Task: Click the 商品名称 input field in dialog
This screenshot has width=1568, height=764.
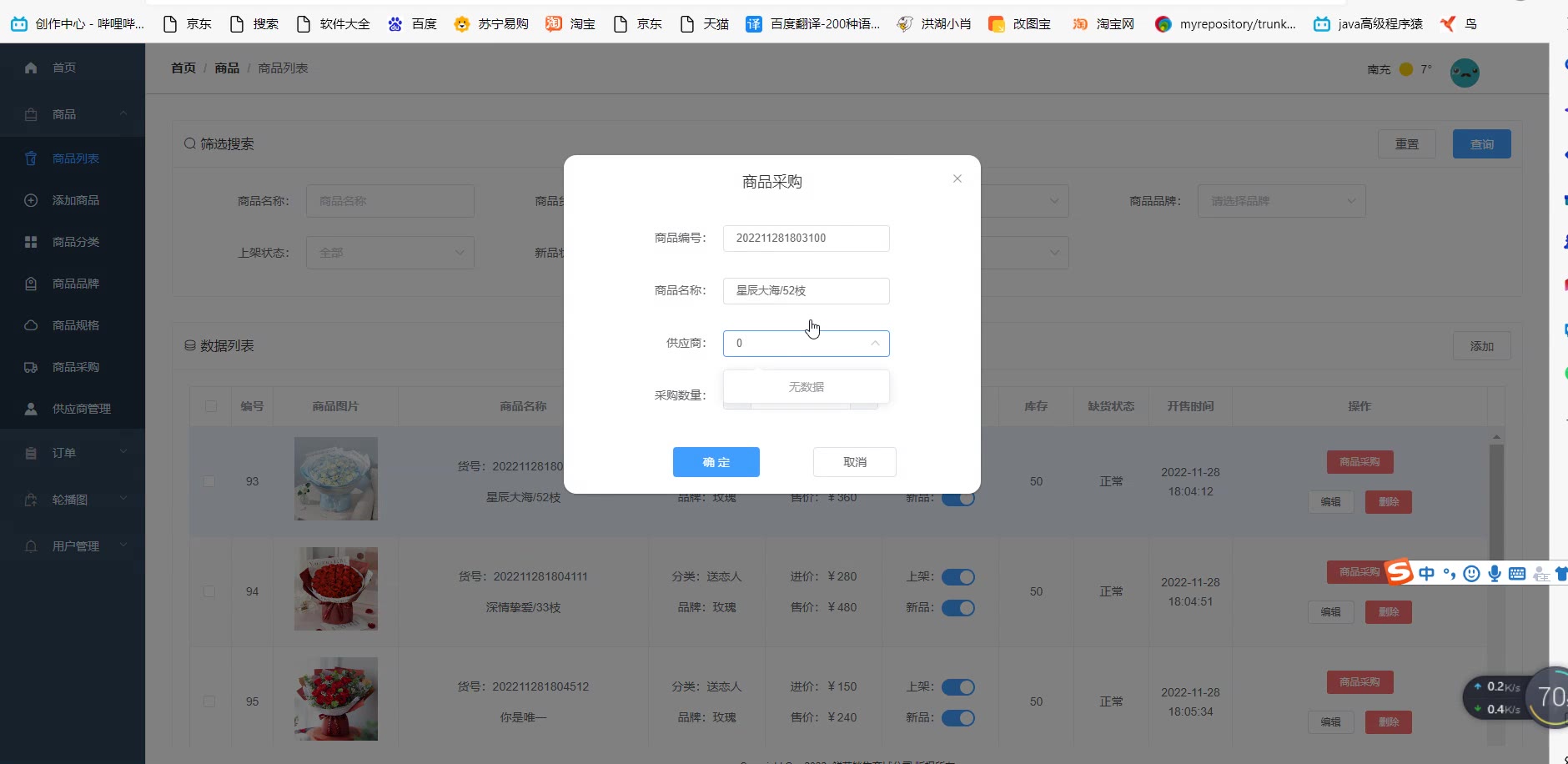Action: pos(807,291)
